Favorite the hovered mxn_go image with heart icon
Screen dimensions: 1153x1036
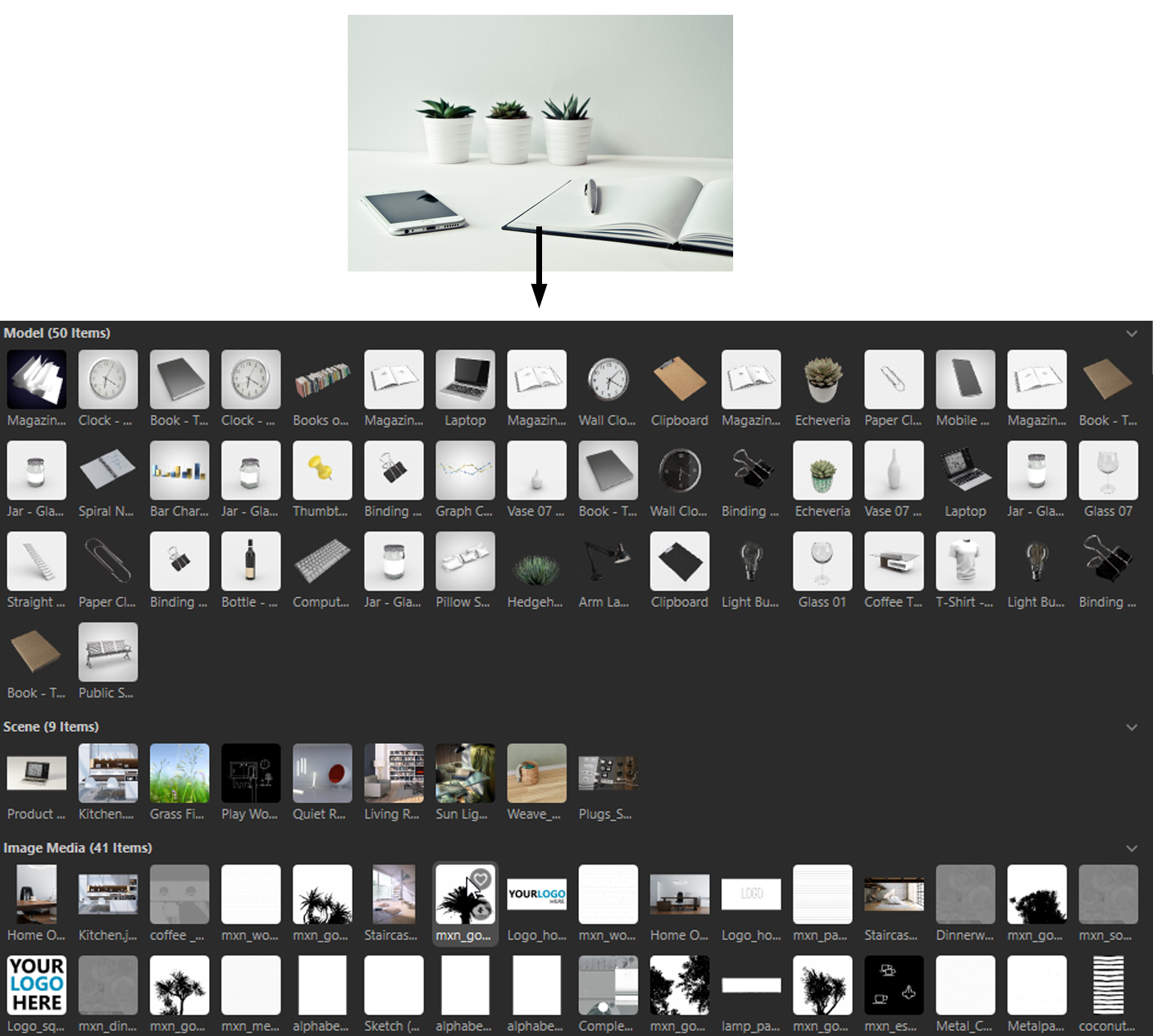pos(481,879)
